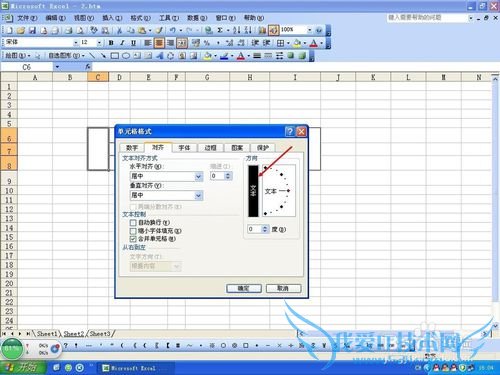Switch to the 字体 Font tab
This screenshot has width=500, height=375.
coord(184,148)
